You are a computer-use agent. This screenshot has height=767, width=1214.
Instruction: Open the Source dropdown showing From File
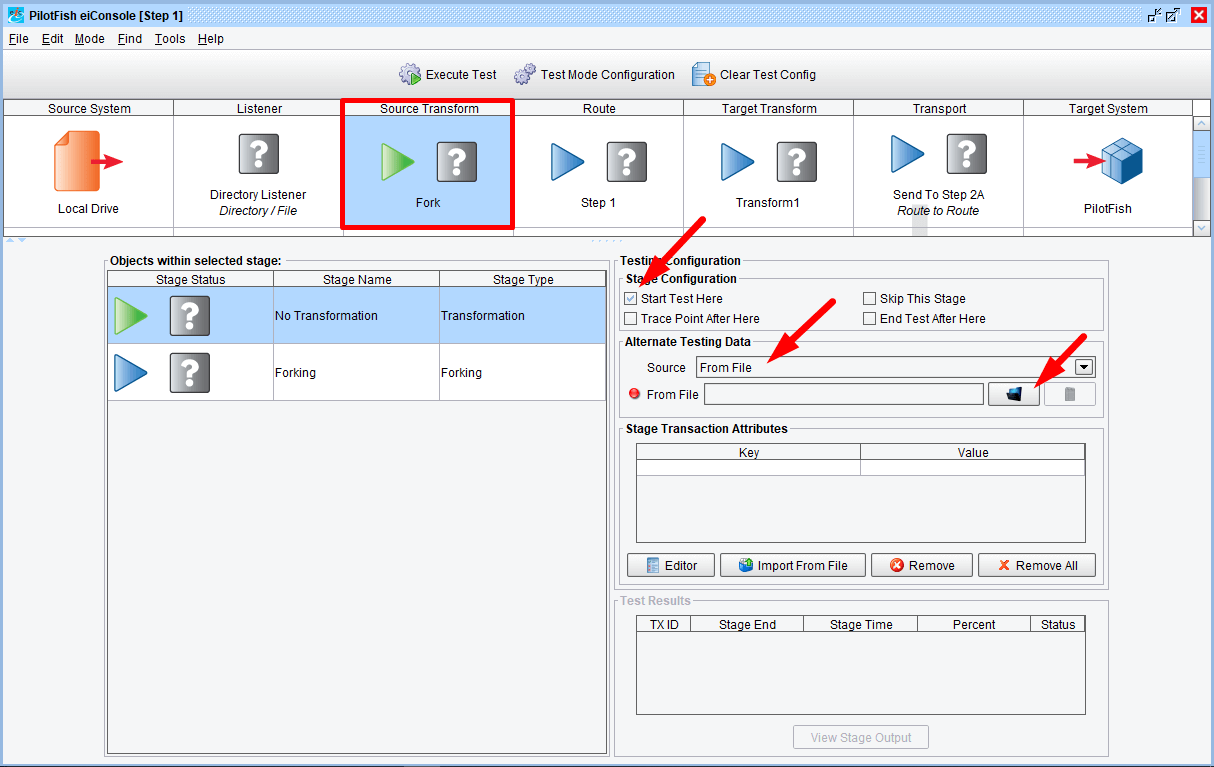tap(896, 367)
